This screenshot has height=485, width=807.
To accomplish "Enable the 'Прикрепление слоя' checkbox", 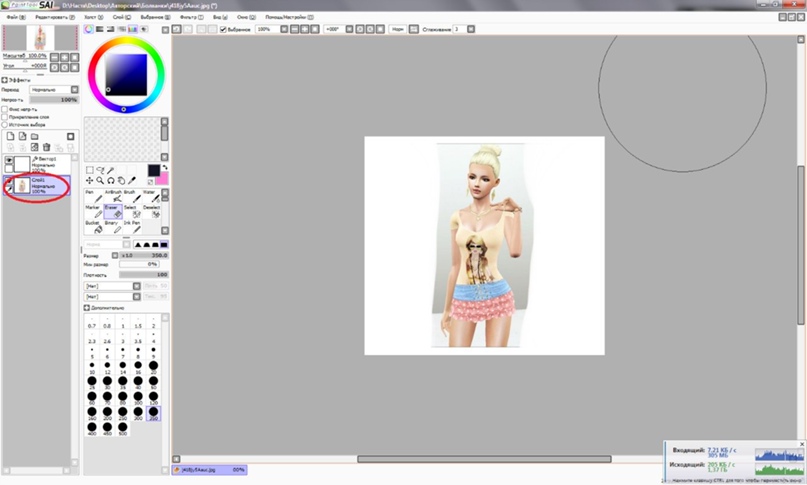I will click(5, 117).
